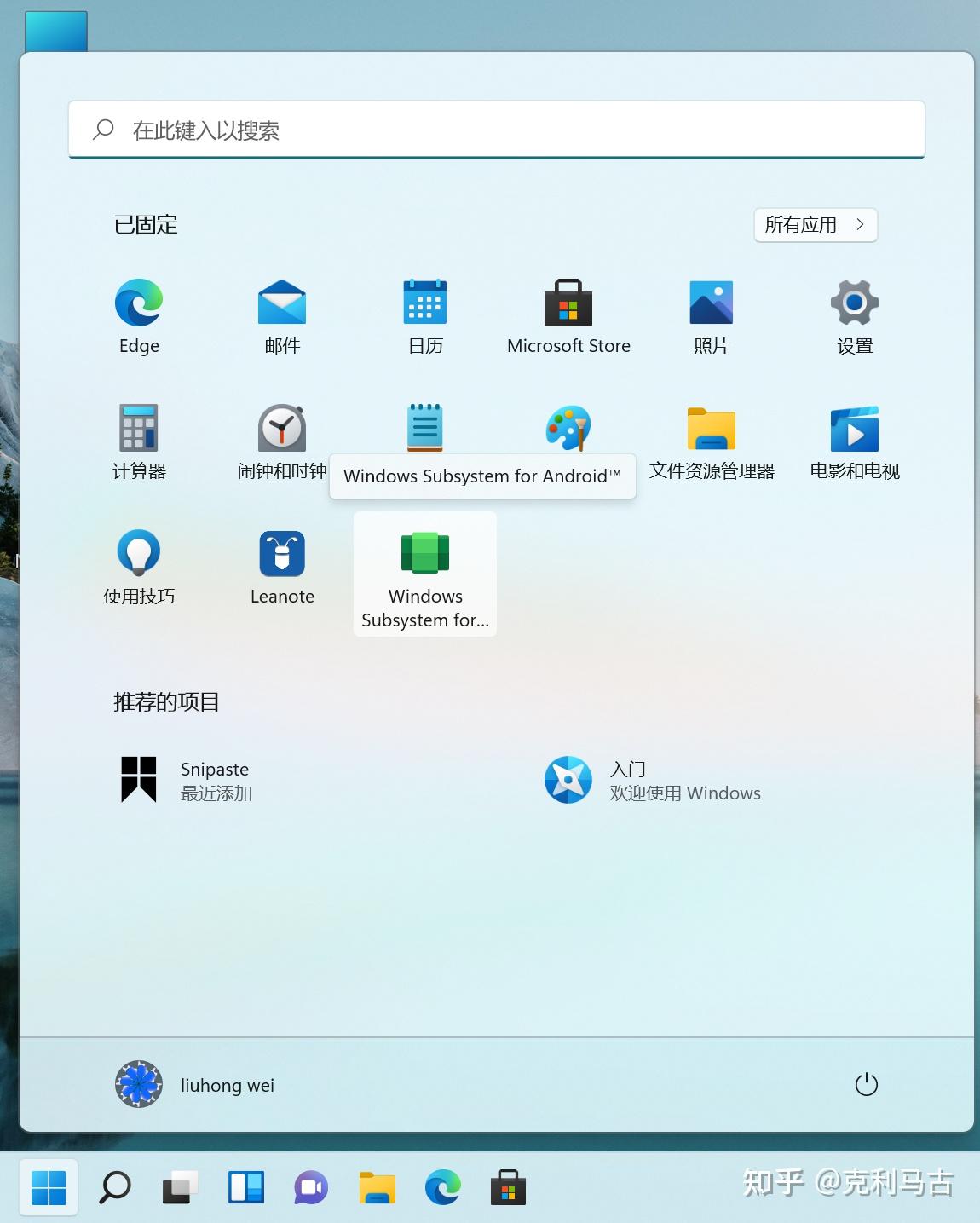Launch Edge from the taskbar
The width and height of the screenshot is (980, 1223).
(x=443, y=1187)
